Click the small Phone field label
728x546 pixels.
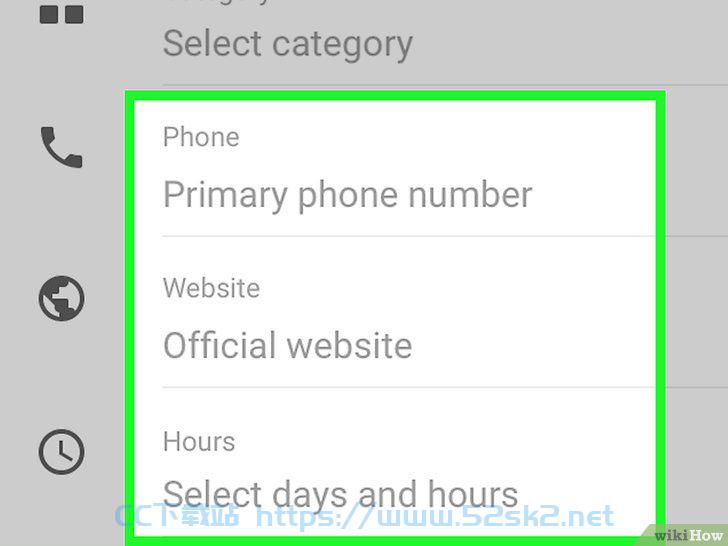tap(201, 137)
